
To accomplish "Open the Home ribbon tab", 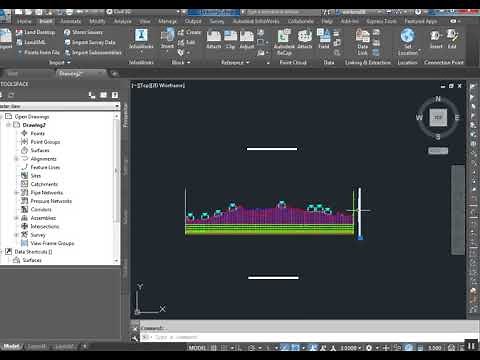I will coord(24,21).
